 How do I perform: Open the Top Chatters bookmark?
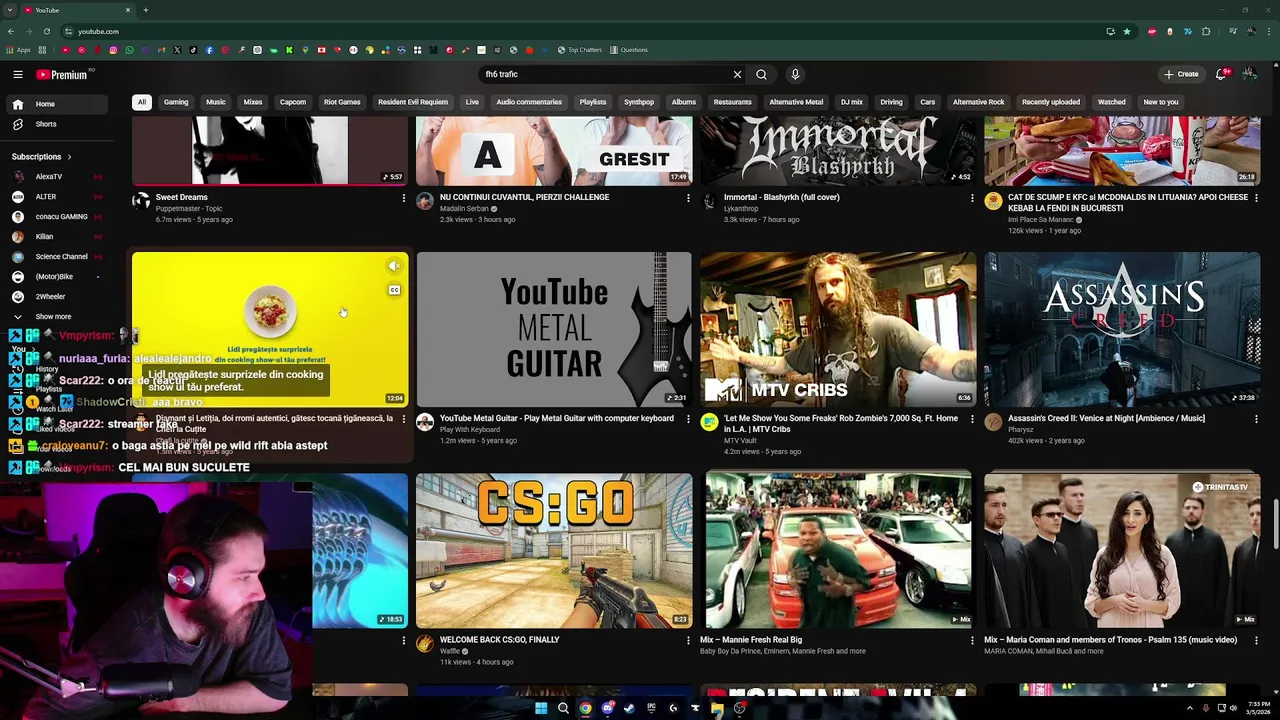[x=580, y=50]
